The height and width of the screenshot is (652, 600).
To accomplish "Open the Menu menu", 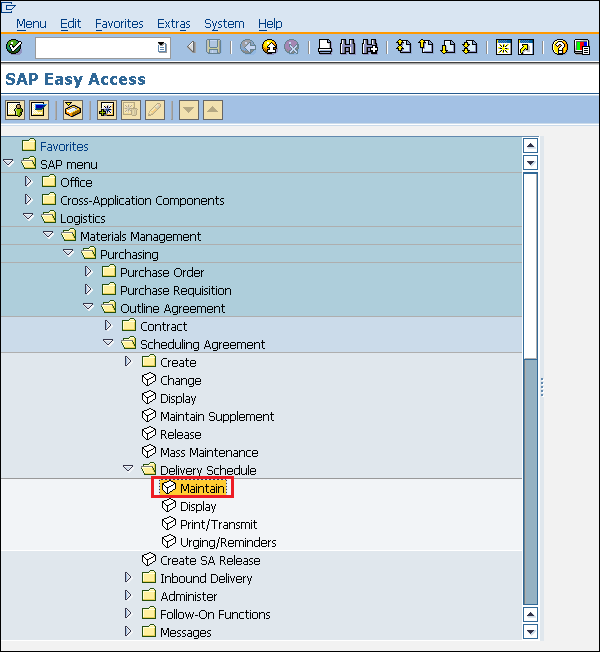I will 32,24.
